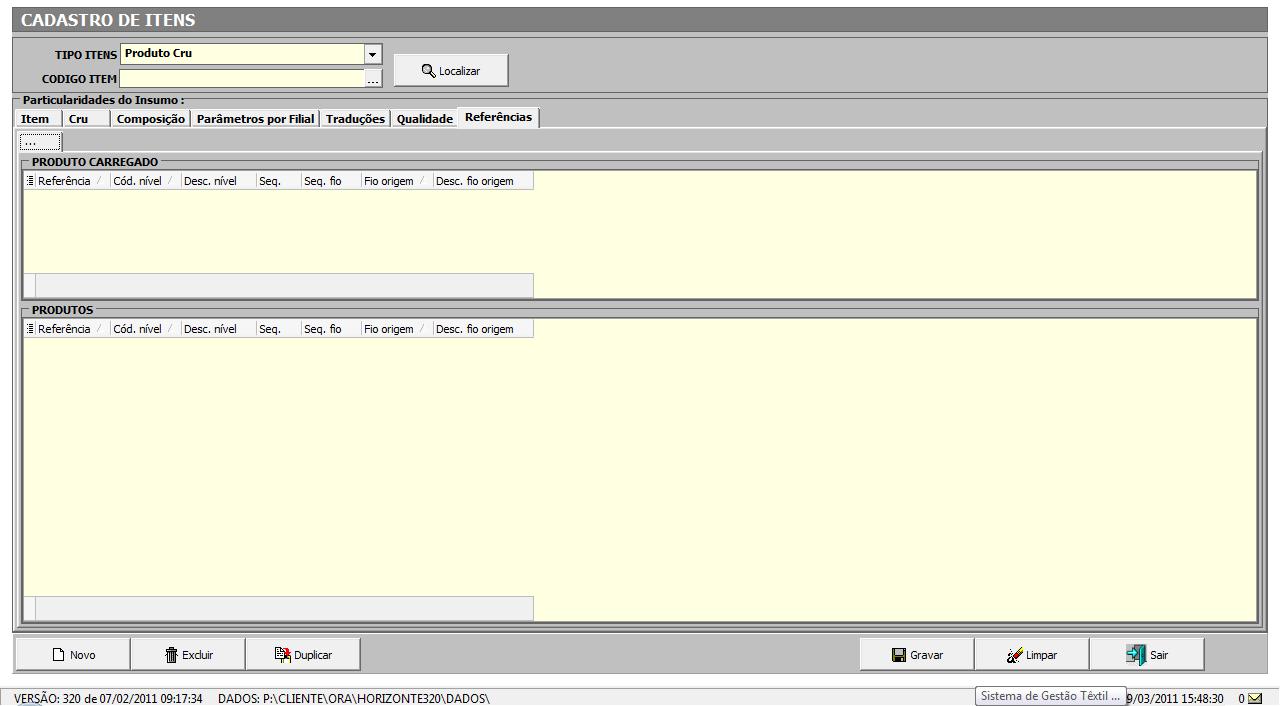The height and width of the screenshot is (706, 1280).
Task: Click the magnifier icon on Localizar
Action: point(428,71)
